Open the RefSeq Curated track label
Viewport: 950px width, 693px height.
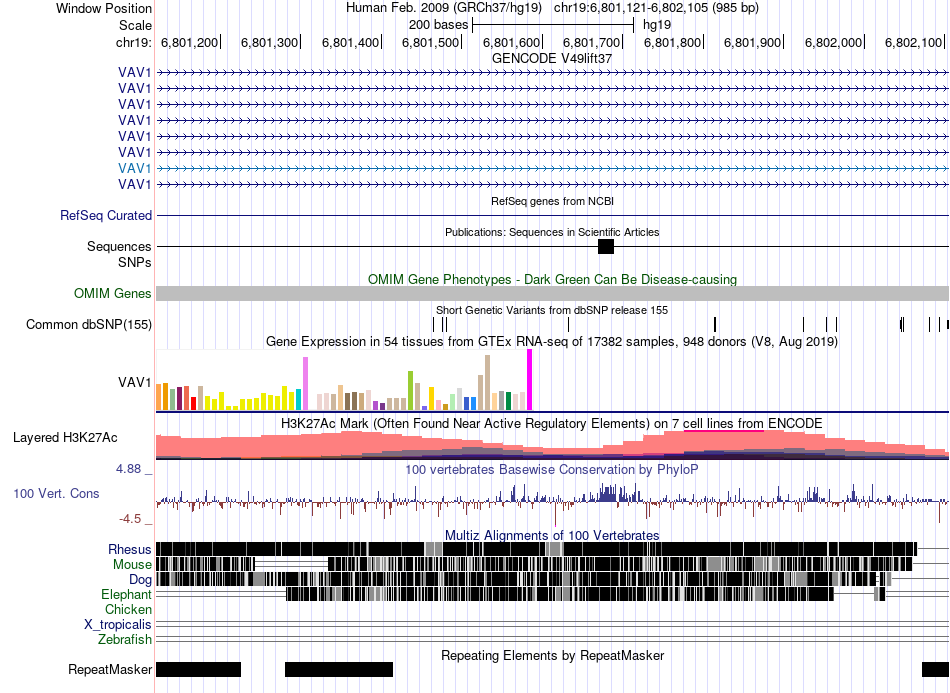pyautogui.click(x=106, y=216)
